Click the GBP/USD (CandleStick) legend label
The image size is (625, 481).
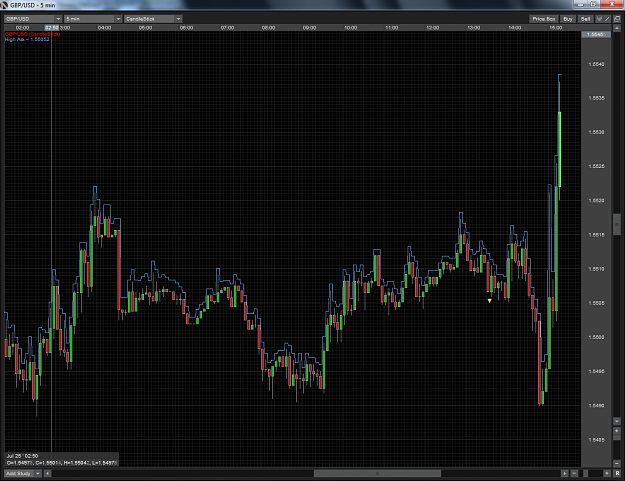pos(32,34)
